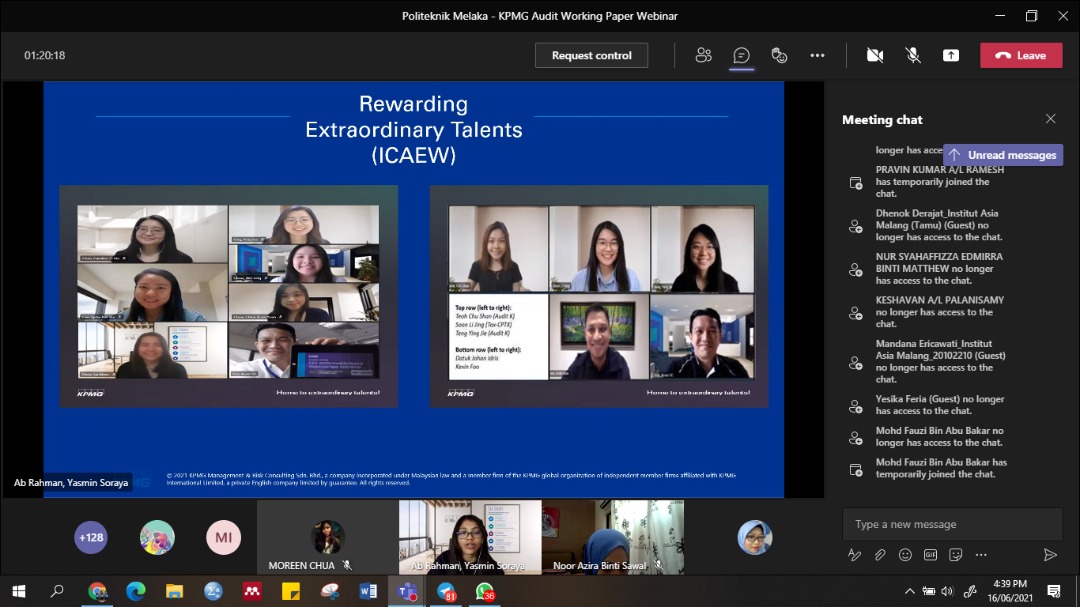1080x607 pixels.
Task: Expand hidden system tray icons chevron
Action: click(909, 591)
